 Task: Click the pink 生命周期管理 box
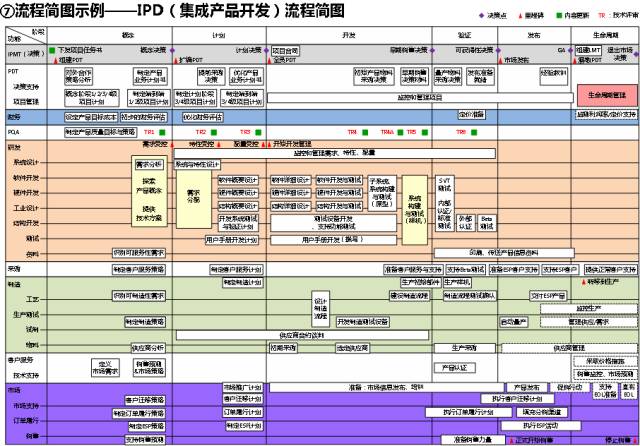click(x=607, y=95)
